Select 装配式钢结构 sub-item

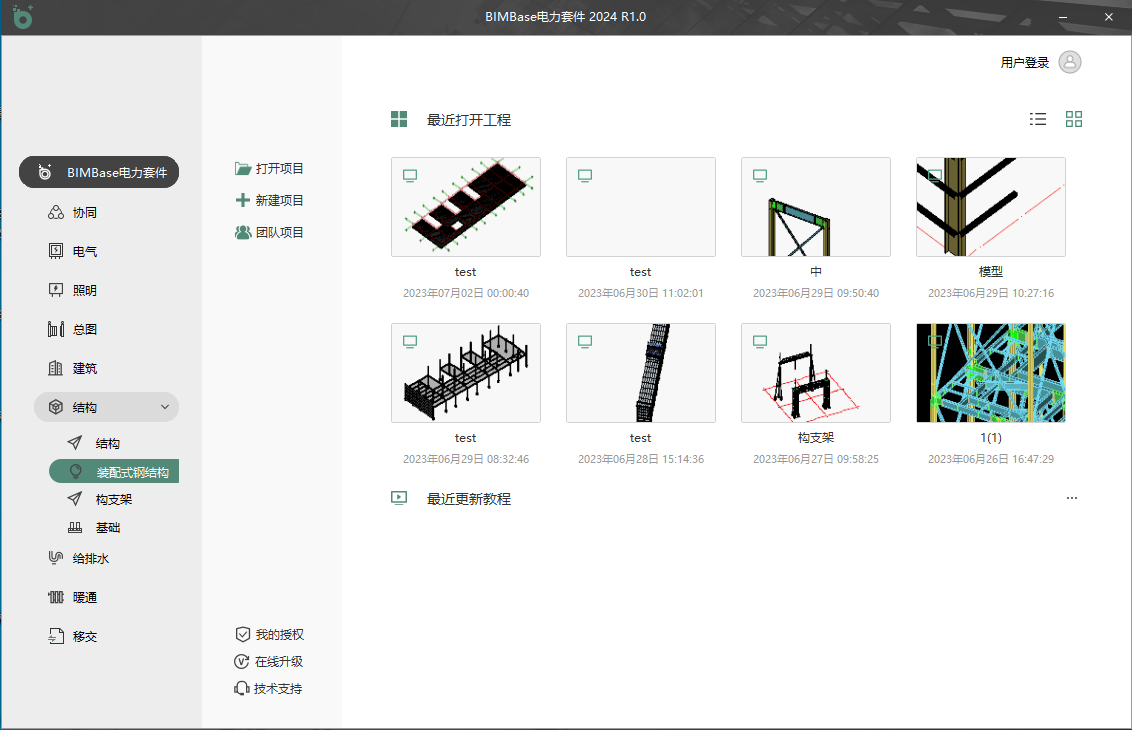[x=132, y=472]
